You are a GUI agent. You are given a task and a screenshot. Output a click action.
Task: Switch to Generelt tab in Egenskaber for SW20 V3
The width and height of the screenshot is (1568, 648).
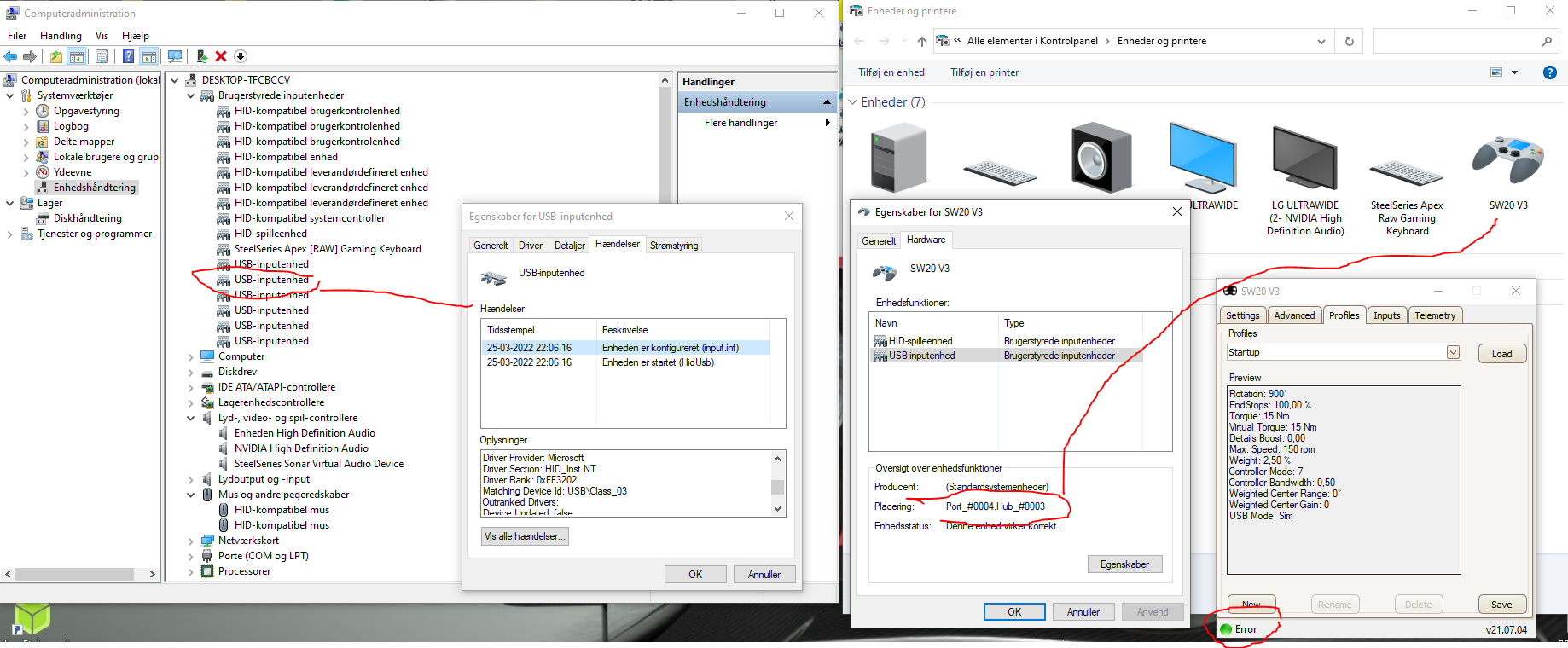tap(879, 241)
